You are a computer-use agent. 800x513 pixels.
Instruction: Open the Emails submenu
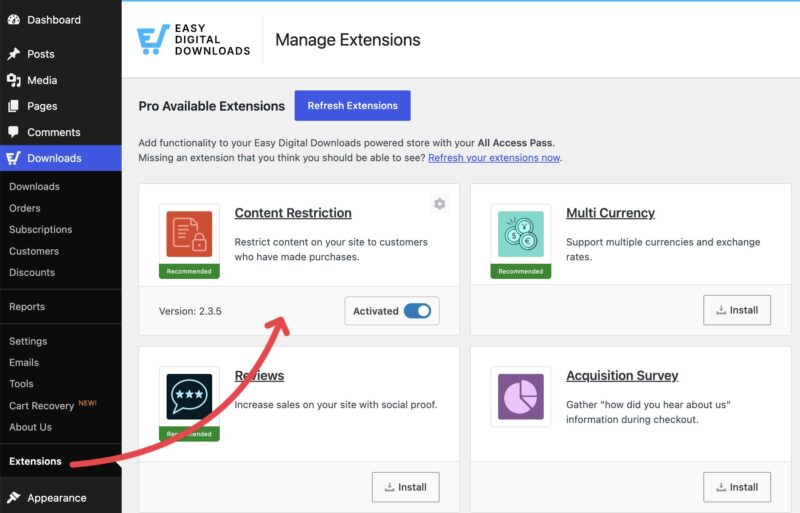pyautogui.click(x=24, y=362)
